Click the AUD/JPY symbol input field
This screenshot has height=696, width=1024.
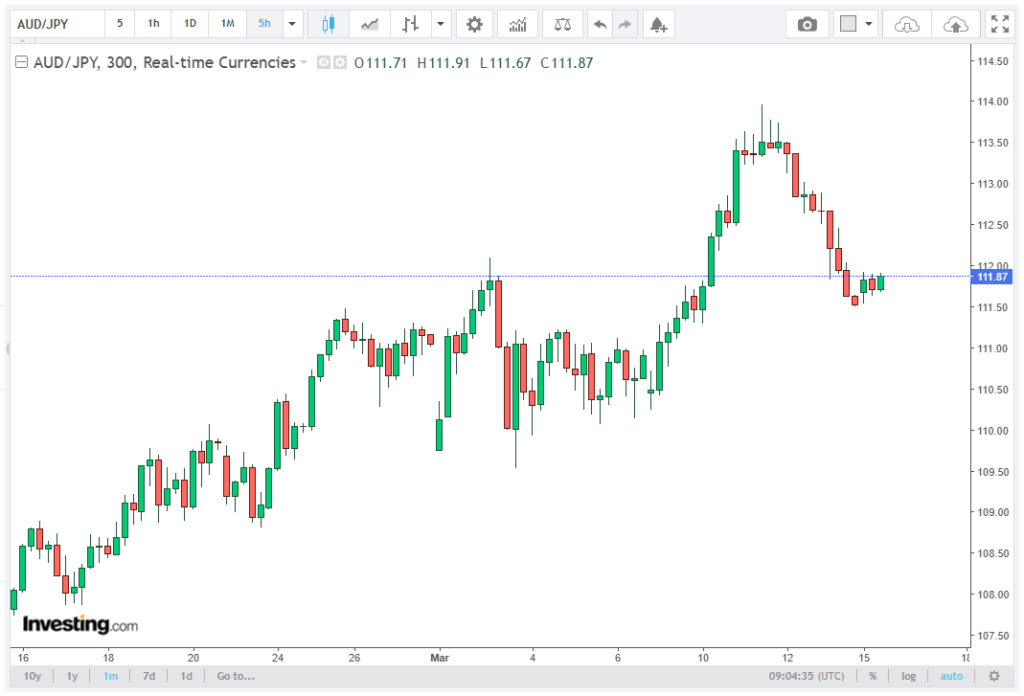coord(55,24)
